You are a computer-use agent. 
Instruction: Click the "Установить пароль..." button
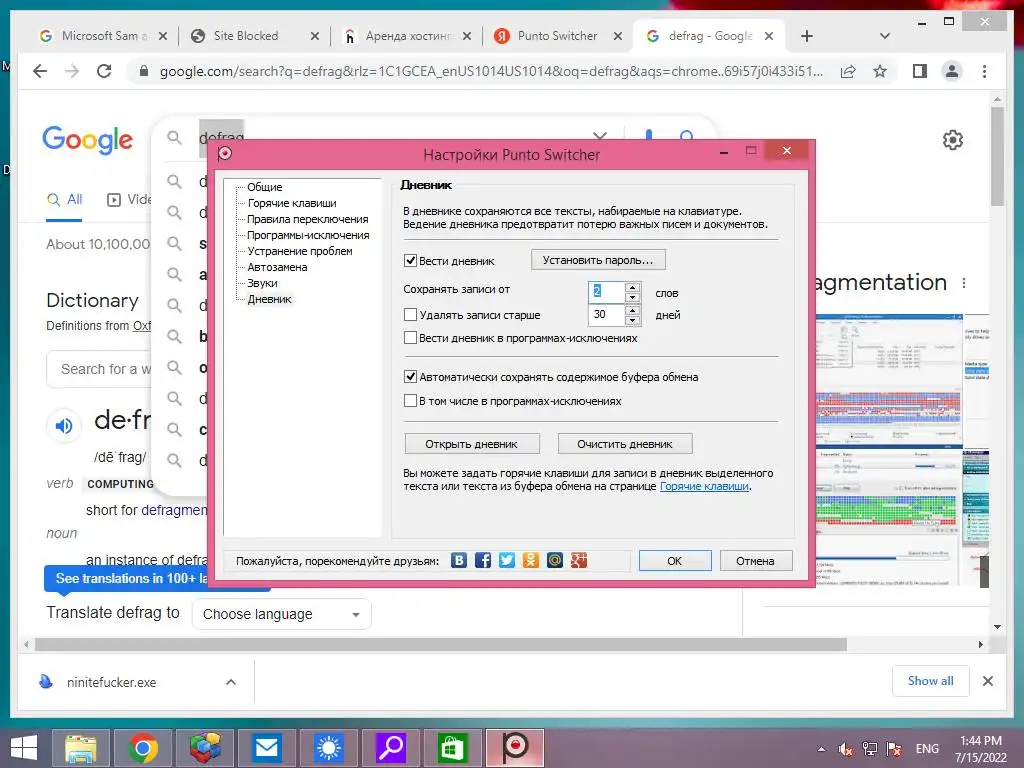click(598, 260)
